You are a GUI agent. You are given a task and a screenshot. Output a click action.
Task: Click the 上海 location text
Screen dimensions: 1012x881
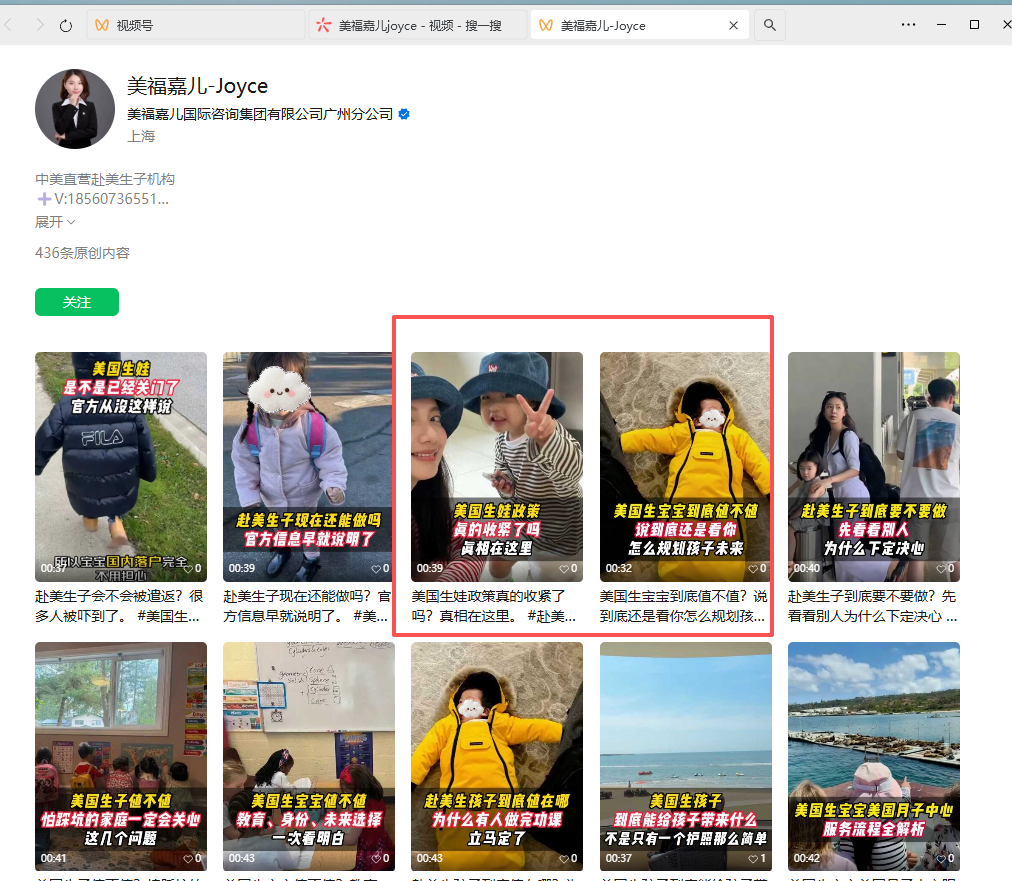[141, 136]
